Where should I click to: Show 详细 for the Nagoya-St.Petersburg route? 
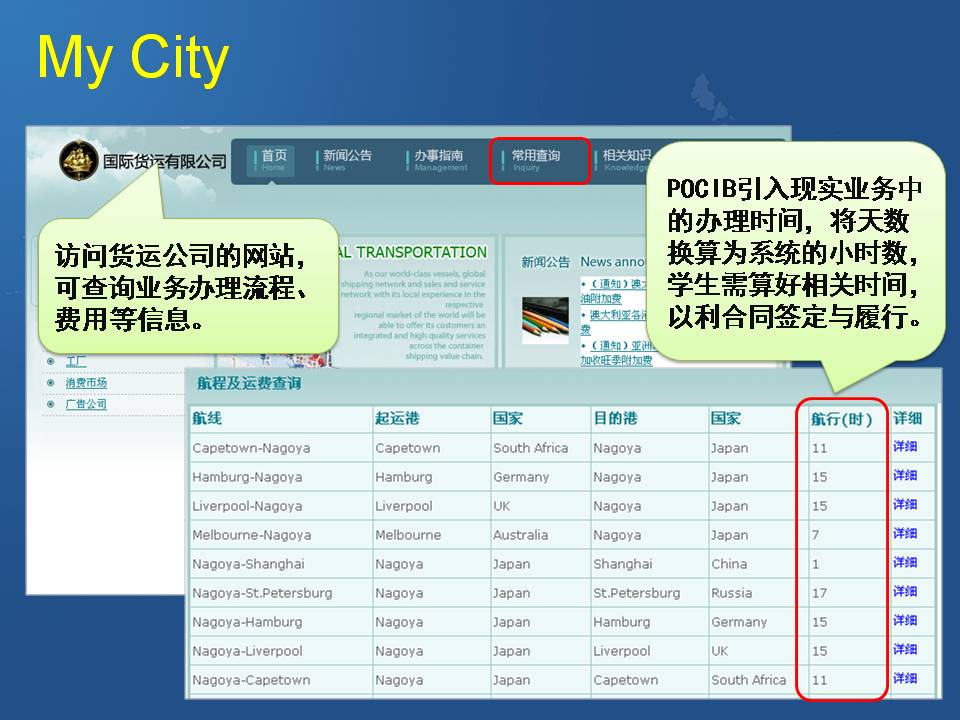click(905, 592)
